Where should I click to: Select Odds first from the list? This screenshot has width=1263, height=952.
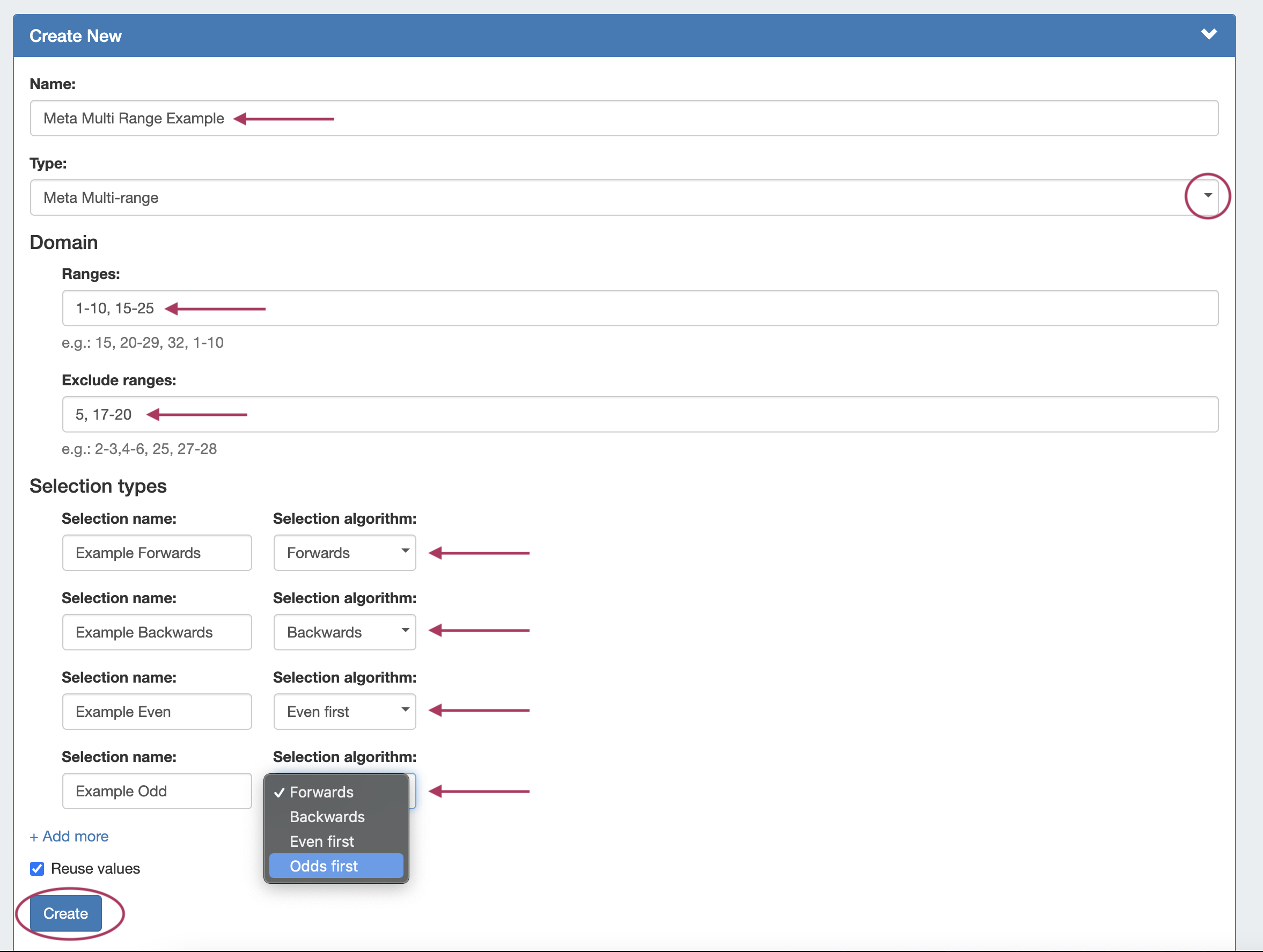(x=336, y=866)
